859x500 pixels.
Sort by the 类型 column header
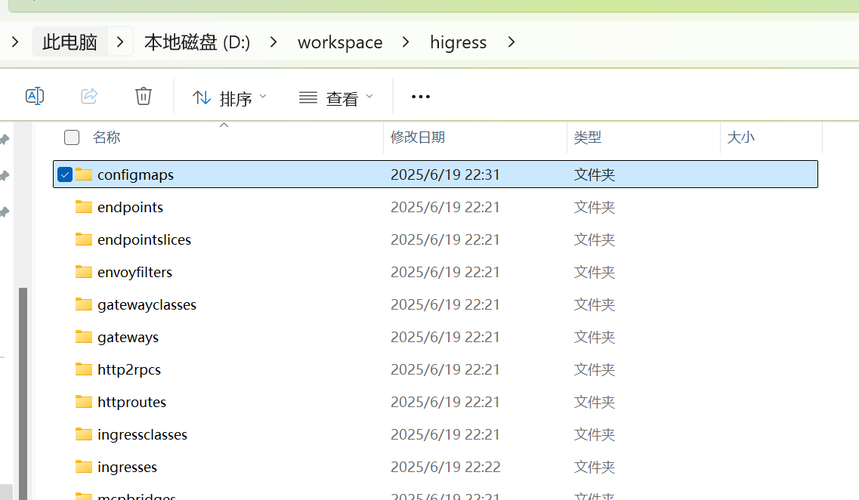pyautogui.click(x=587, y=137)
